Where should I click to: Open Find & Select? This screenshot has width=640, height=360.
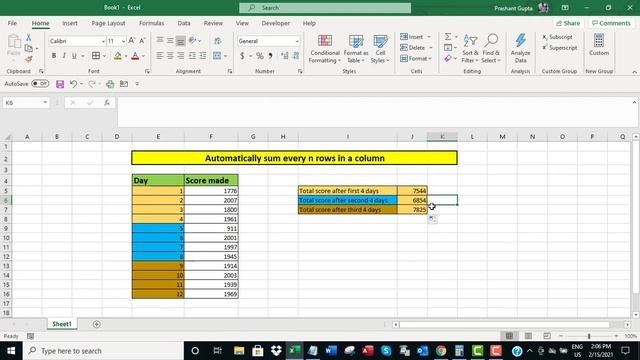tap(491, 49)
